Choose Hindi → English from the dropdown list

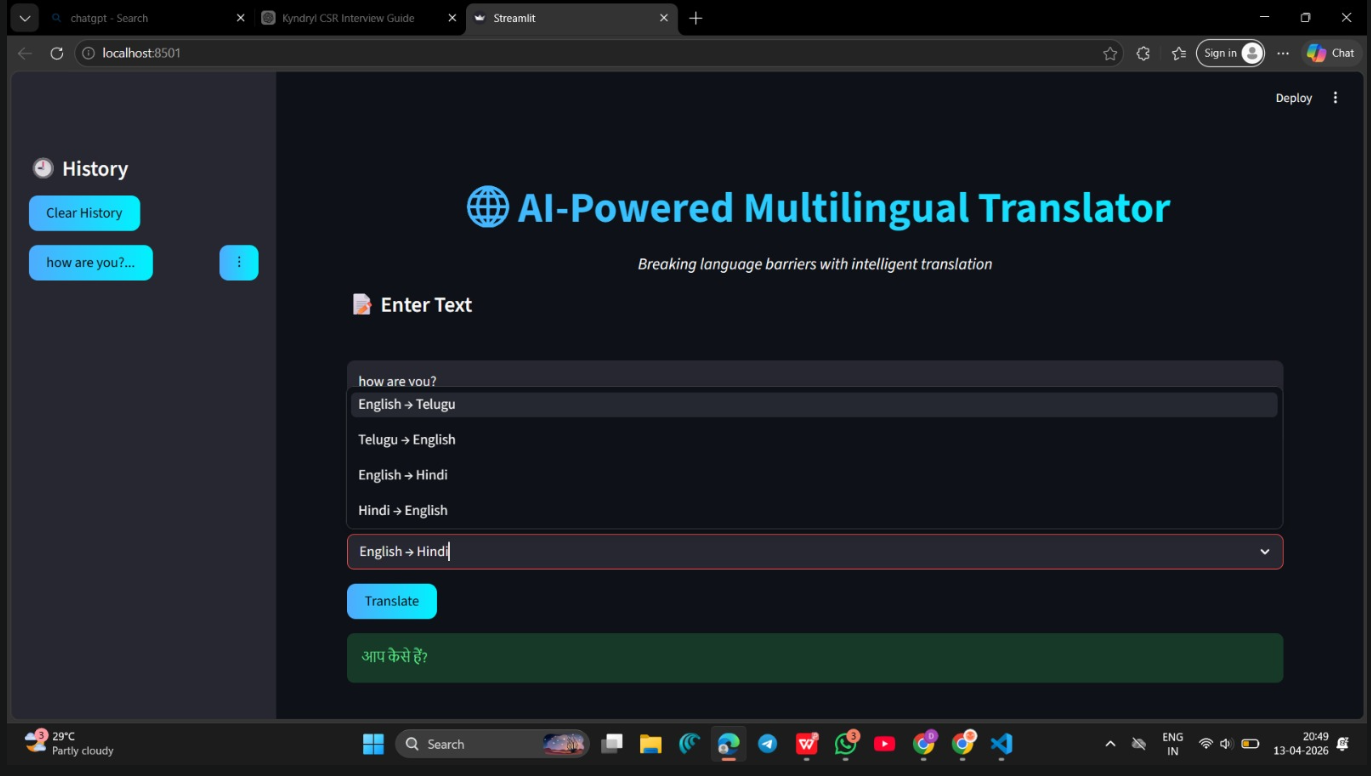tap(814, 510)
